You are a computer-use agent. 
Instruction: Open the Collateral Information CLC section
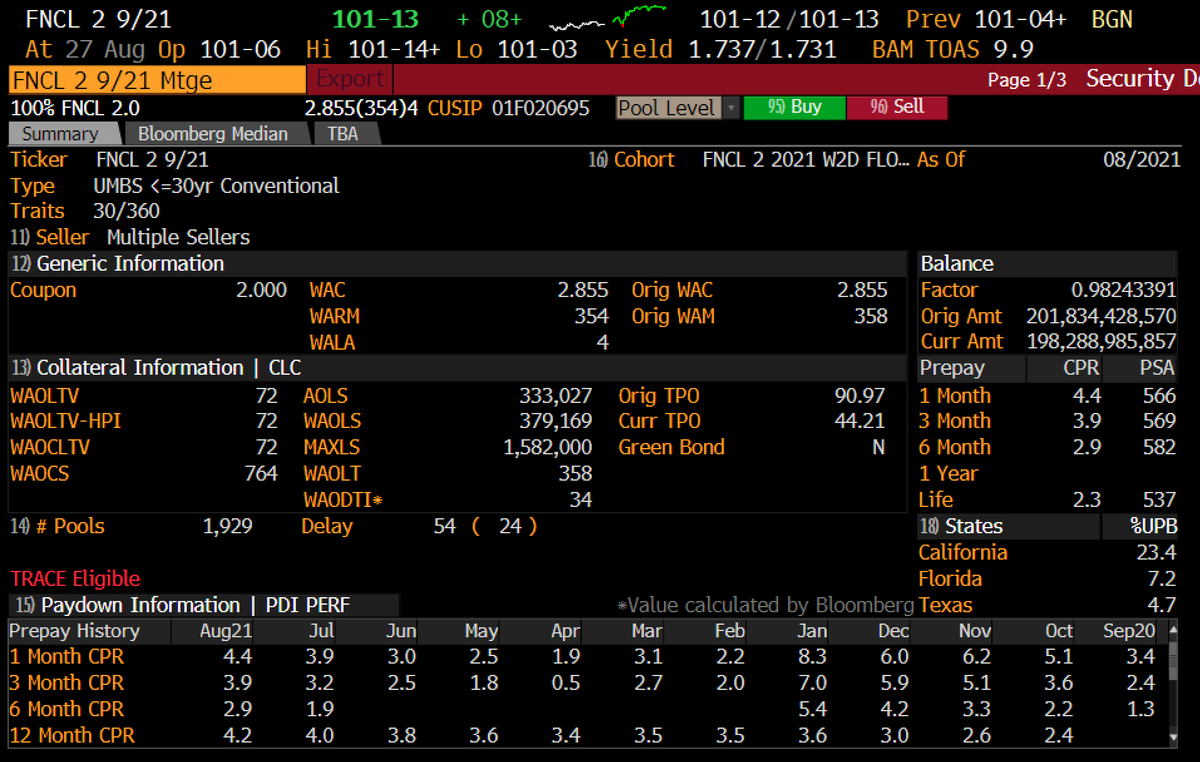[x=156, y=368]
